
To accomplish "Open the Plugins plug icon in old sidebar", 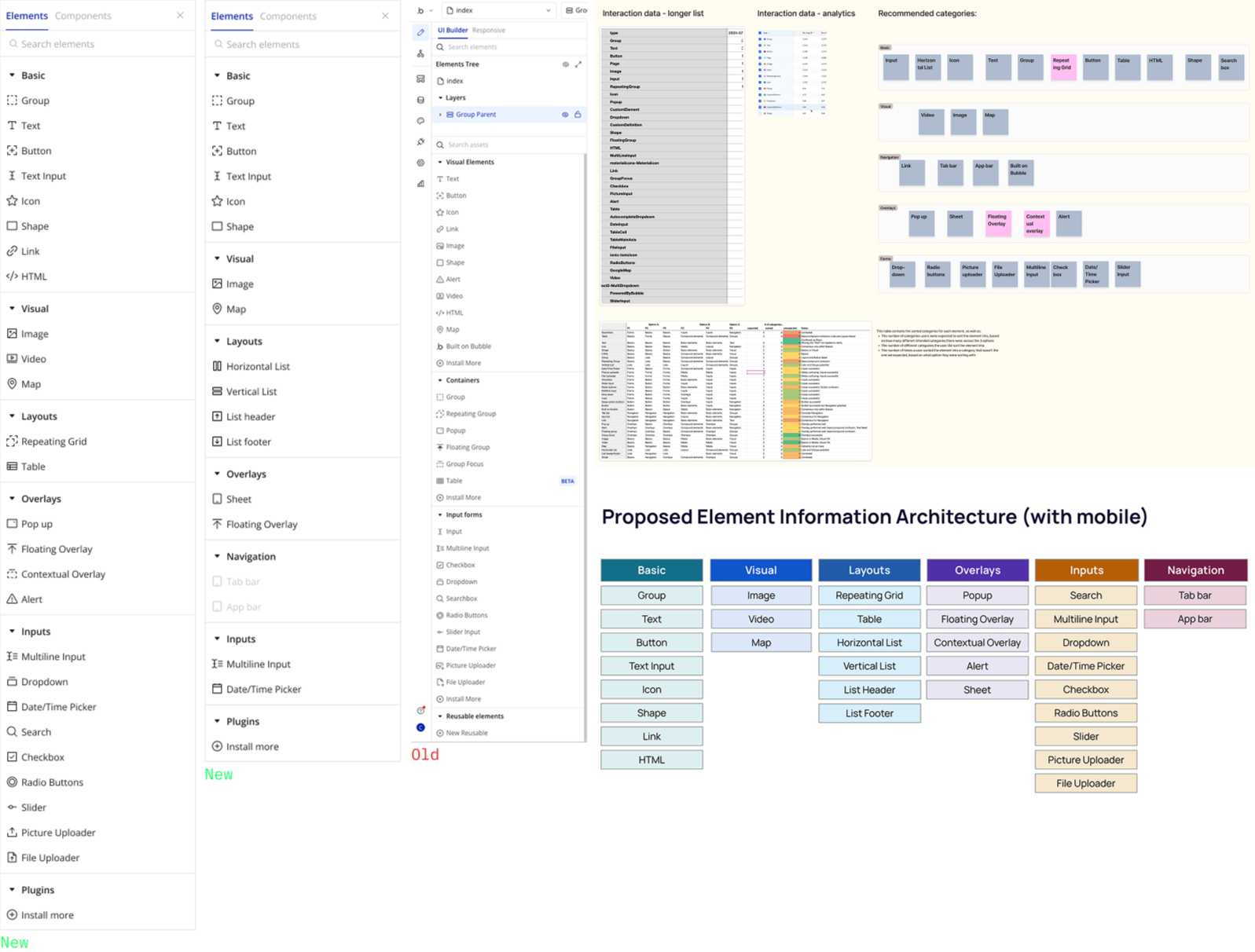I will click(x=420, y=142).
